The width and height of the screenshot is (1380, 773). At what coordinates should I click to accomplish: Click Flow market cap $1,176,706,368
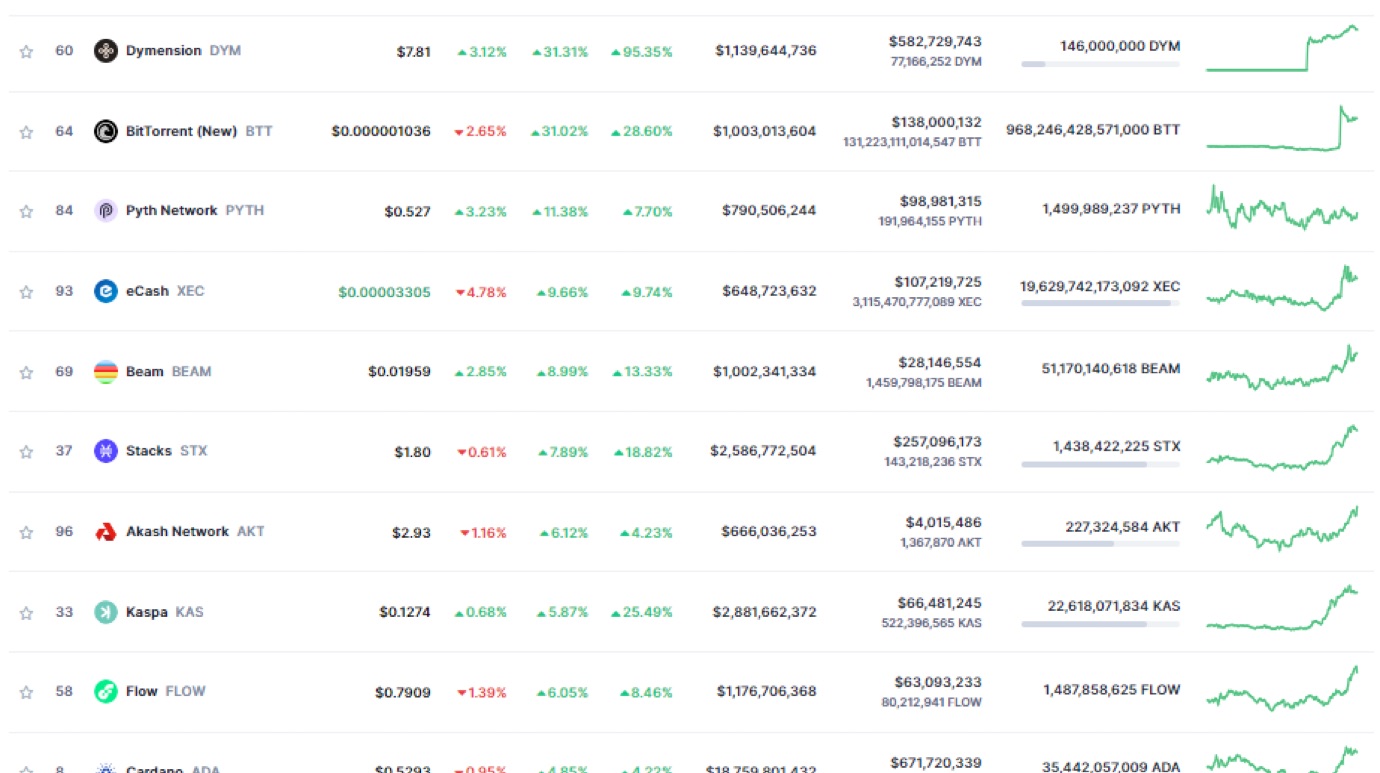pyautogui.click(x=766, y=691)
